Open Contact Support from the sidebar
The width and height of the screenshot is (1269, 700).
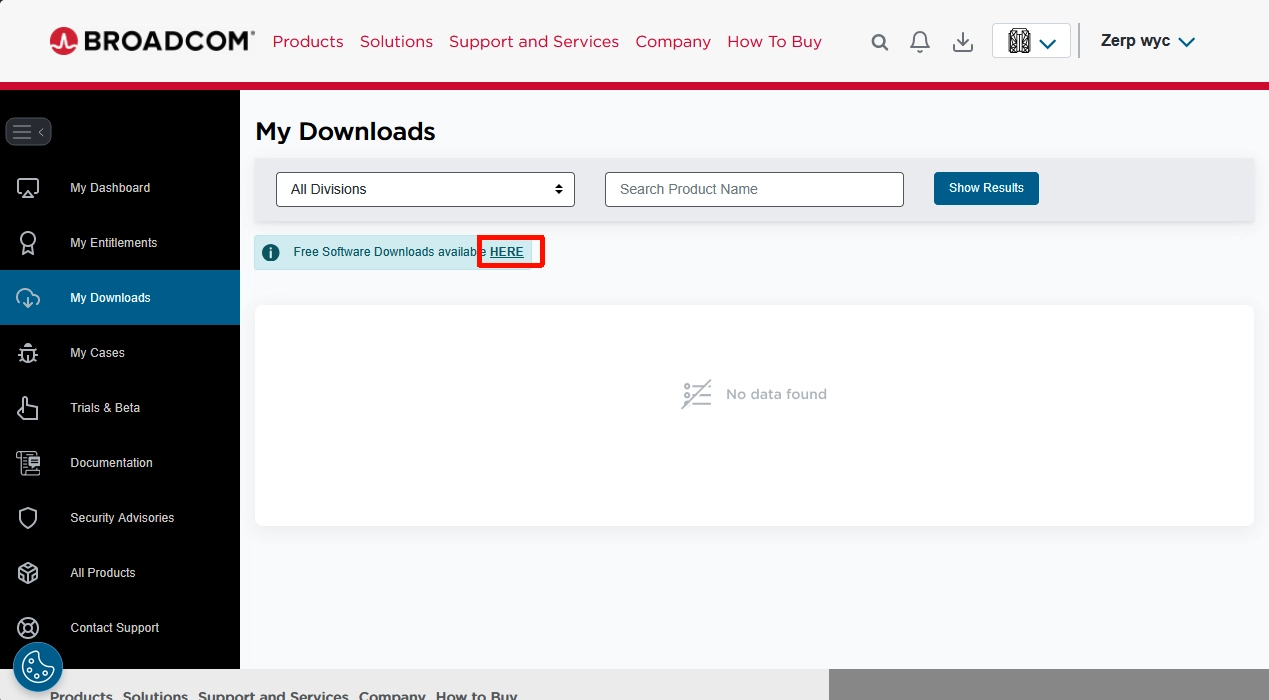(114, 628)
